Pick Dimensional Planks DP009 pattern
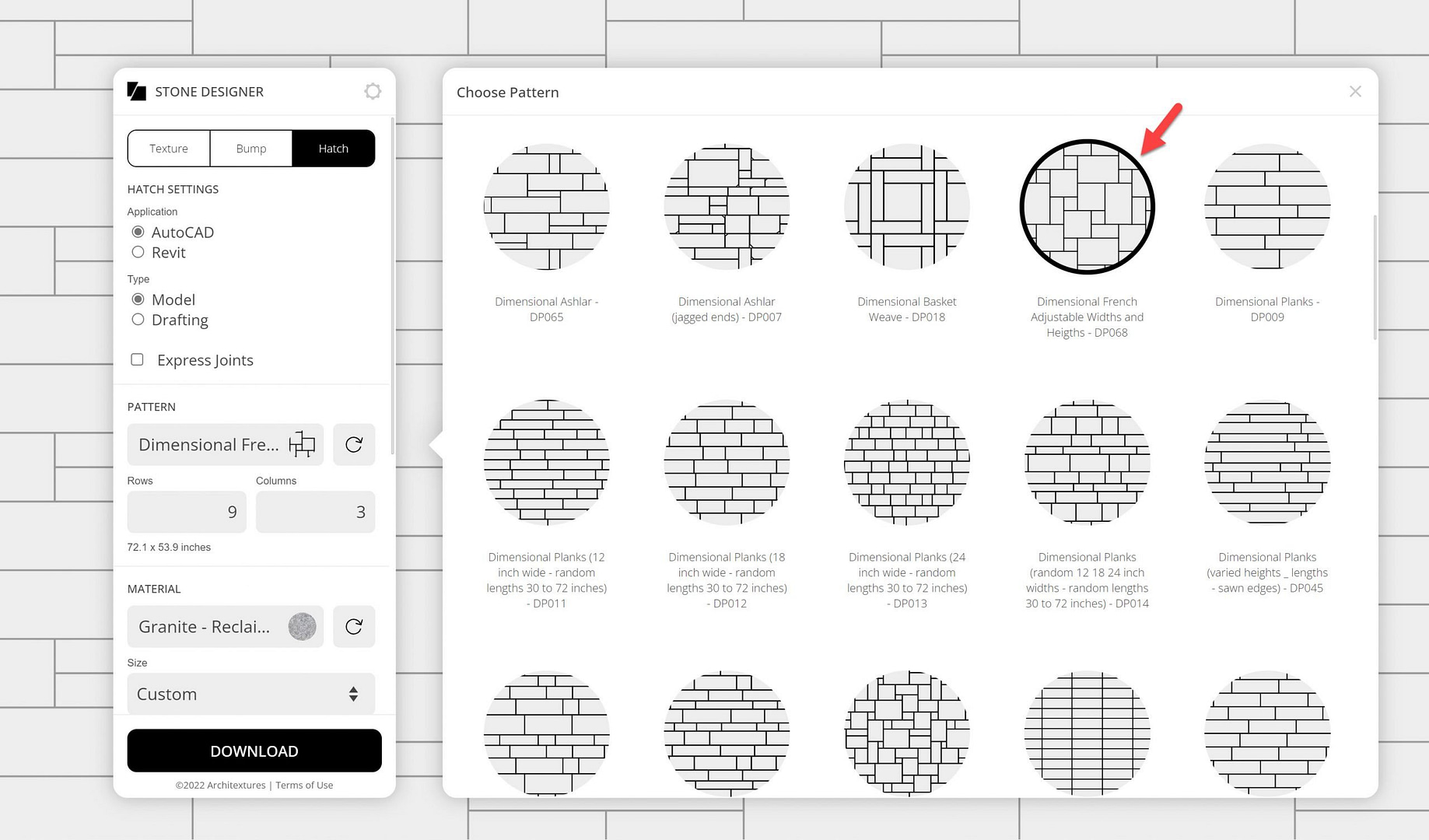Viewport: 1429px width, 840px height. 1266,207
